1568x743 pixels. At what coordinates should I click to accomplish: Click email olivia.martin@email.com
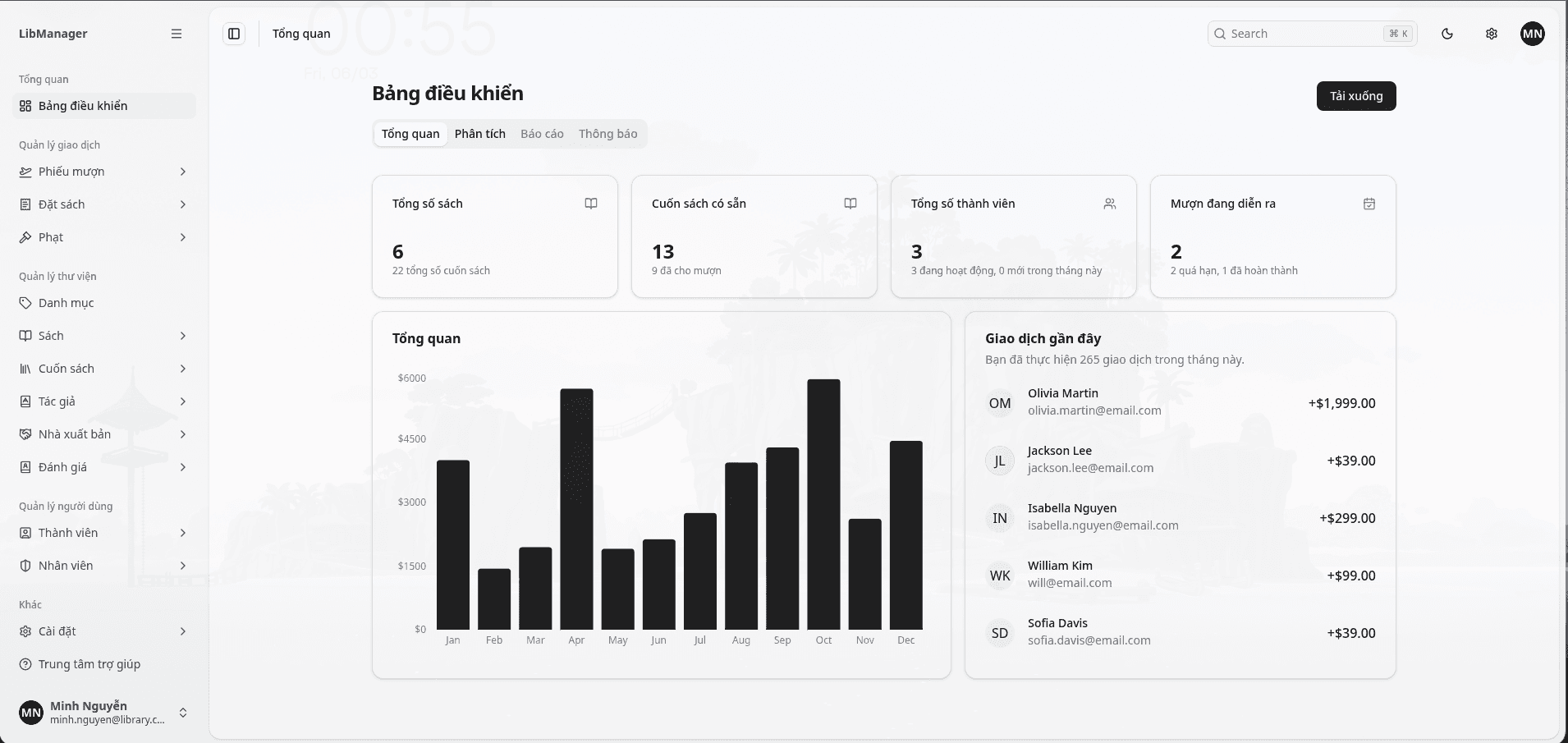pos(1094,410)
